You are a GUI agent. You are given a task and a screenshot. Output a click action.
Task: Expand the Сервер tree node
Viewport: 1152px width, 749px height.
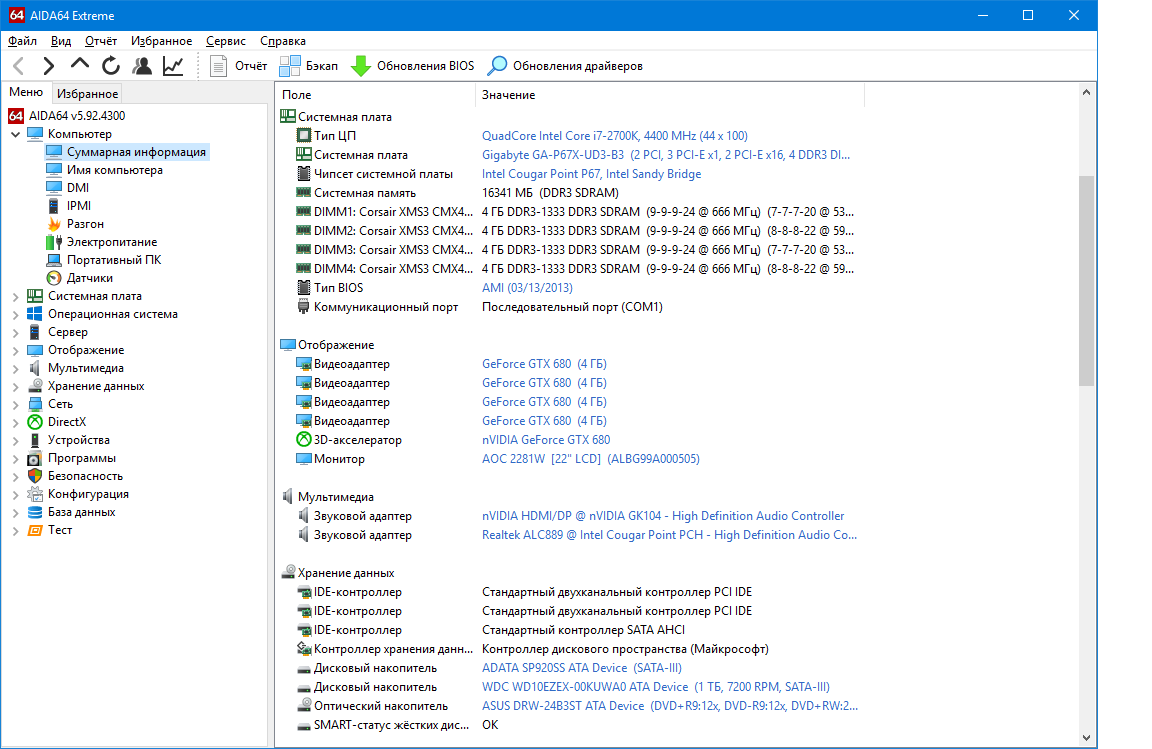click(15, 333)
